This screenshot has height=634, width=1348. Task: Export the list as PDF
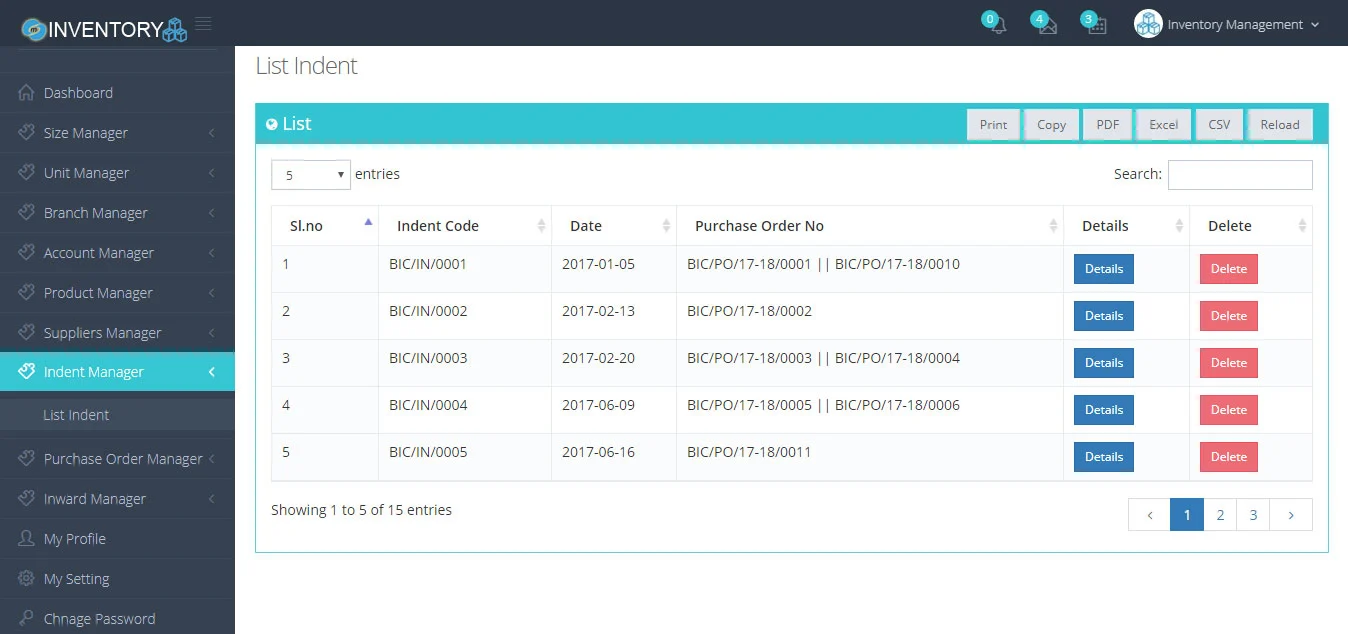[1107, 125]
